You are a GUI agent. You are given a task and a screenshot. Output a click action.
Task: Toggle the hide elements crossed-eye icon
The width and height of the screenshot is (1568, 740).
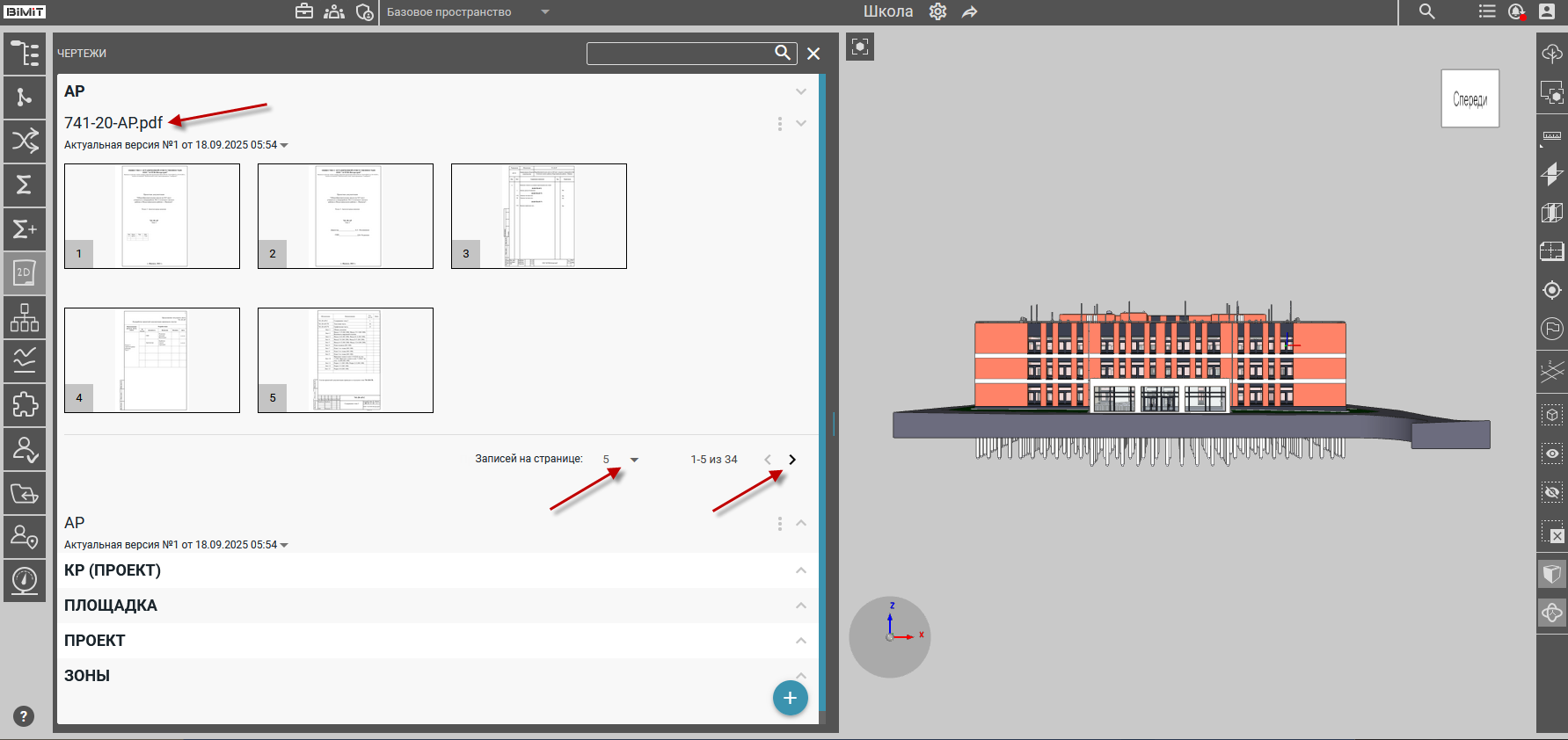(x=1551, y=492)
